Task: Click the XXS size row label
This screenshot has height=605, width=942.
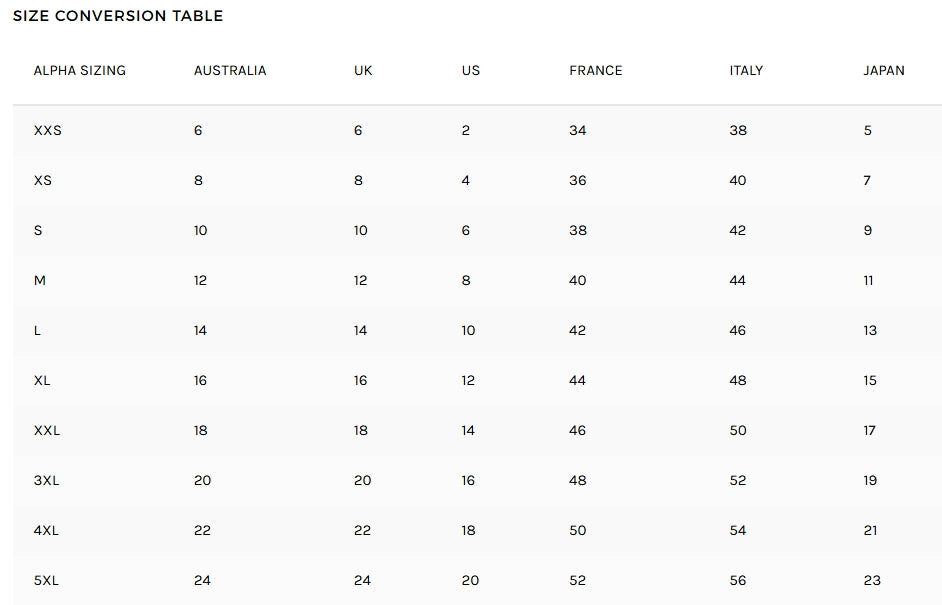Action: coord(48,131)
